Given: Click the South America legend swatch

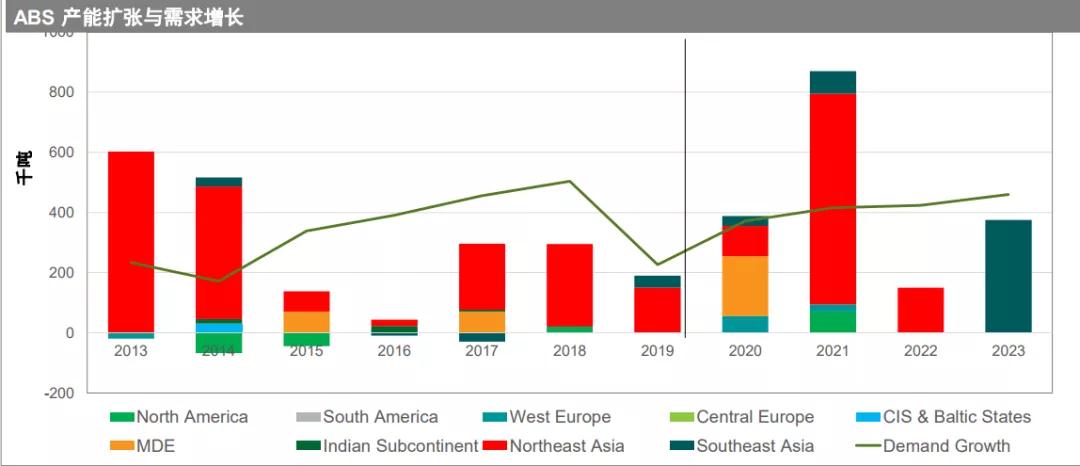Looking at the screenshot, I should (309, 417).
